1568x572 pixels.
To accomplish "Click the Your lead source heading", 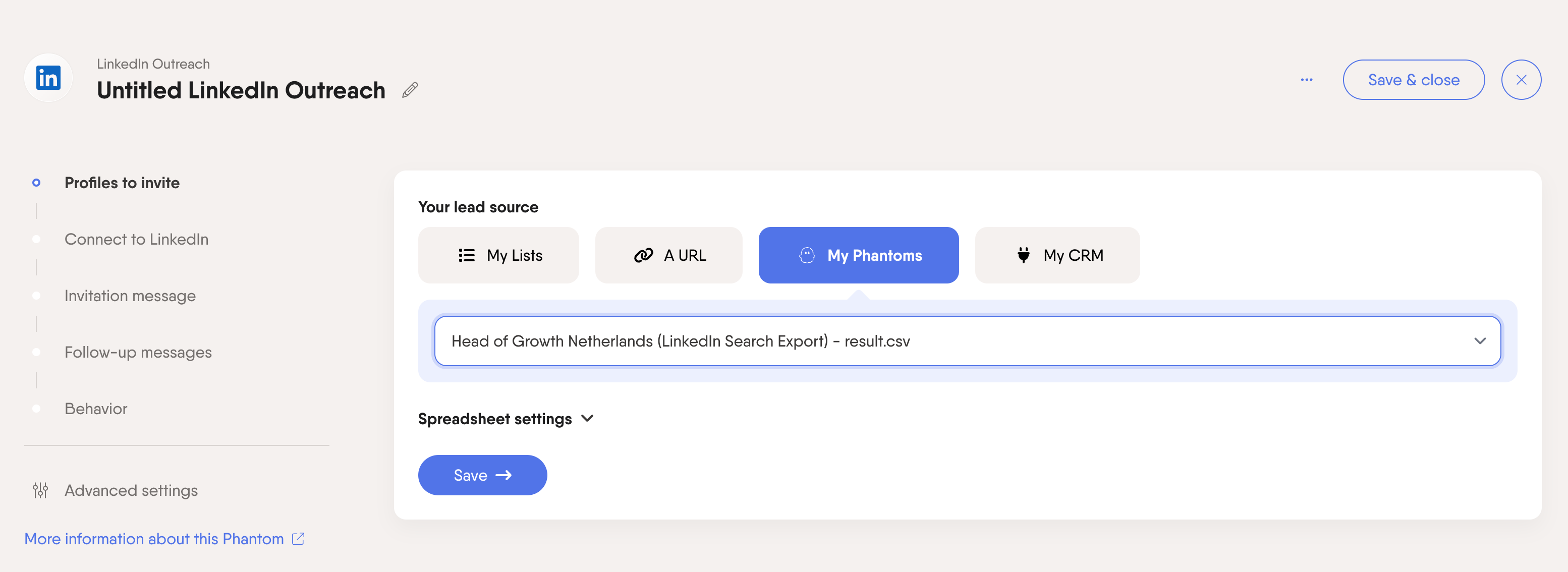I will [x=478, y=207].
